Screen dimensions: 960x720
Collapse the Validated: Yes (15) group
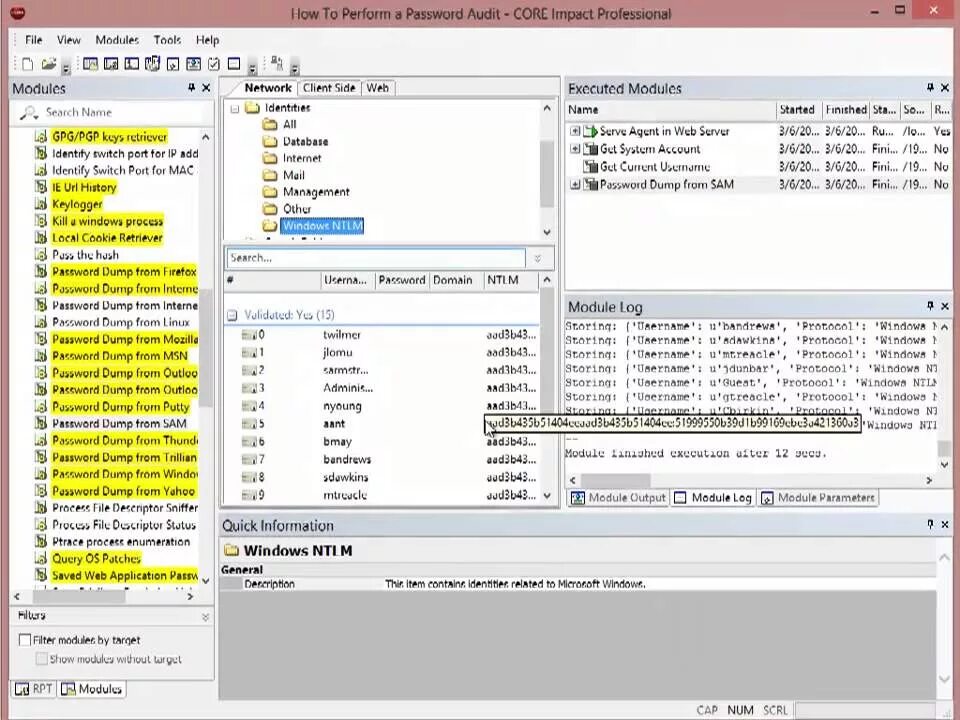232,315
